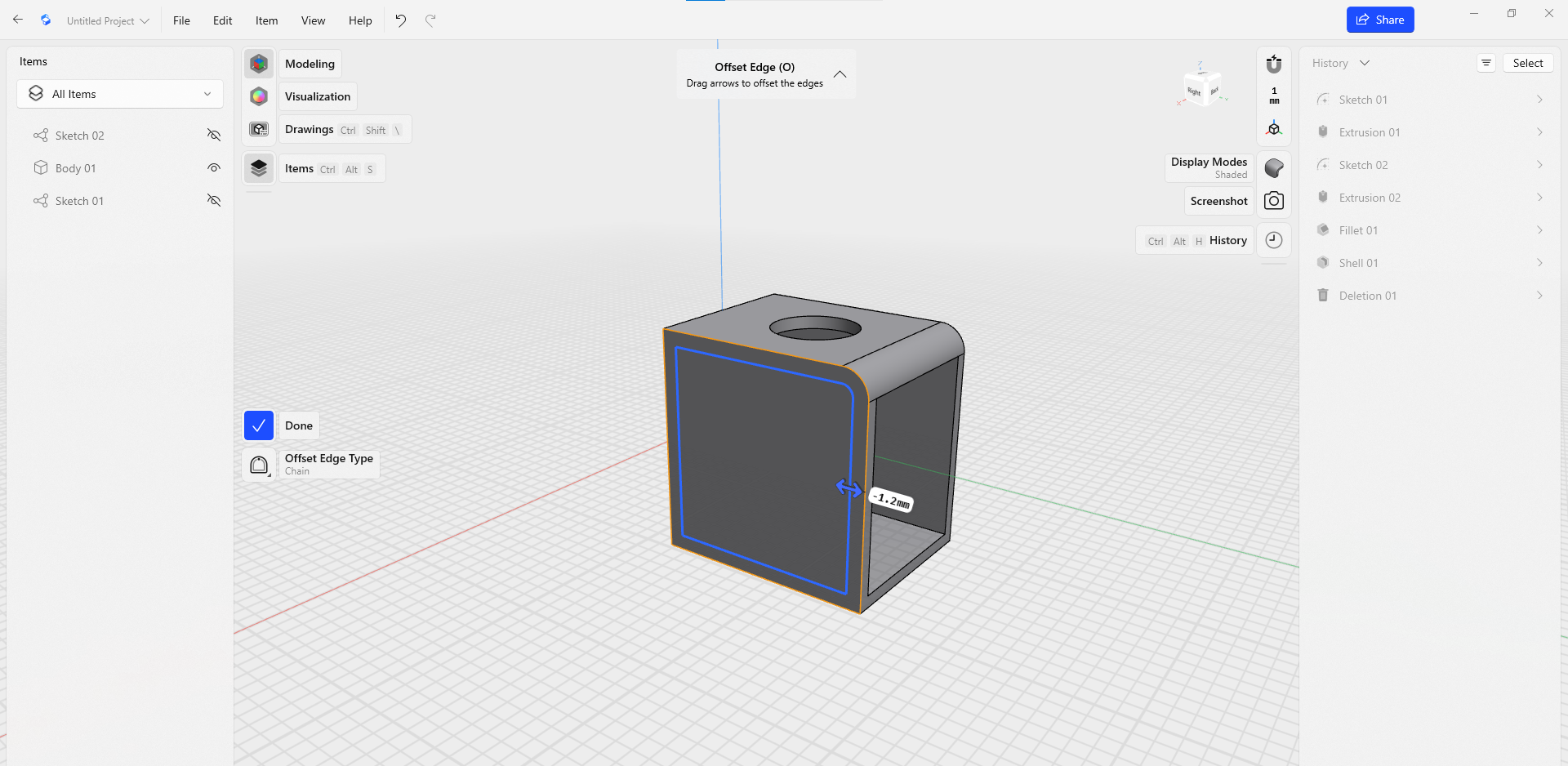Open Untitled Project dropdown
This screenshot has height=766, width=1568.
pyautogui.click(x=108, y=20)
